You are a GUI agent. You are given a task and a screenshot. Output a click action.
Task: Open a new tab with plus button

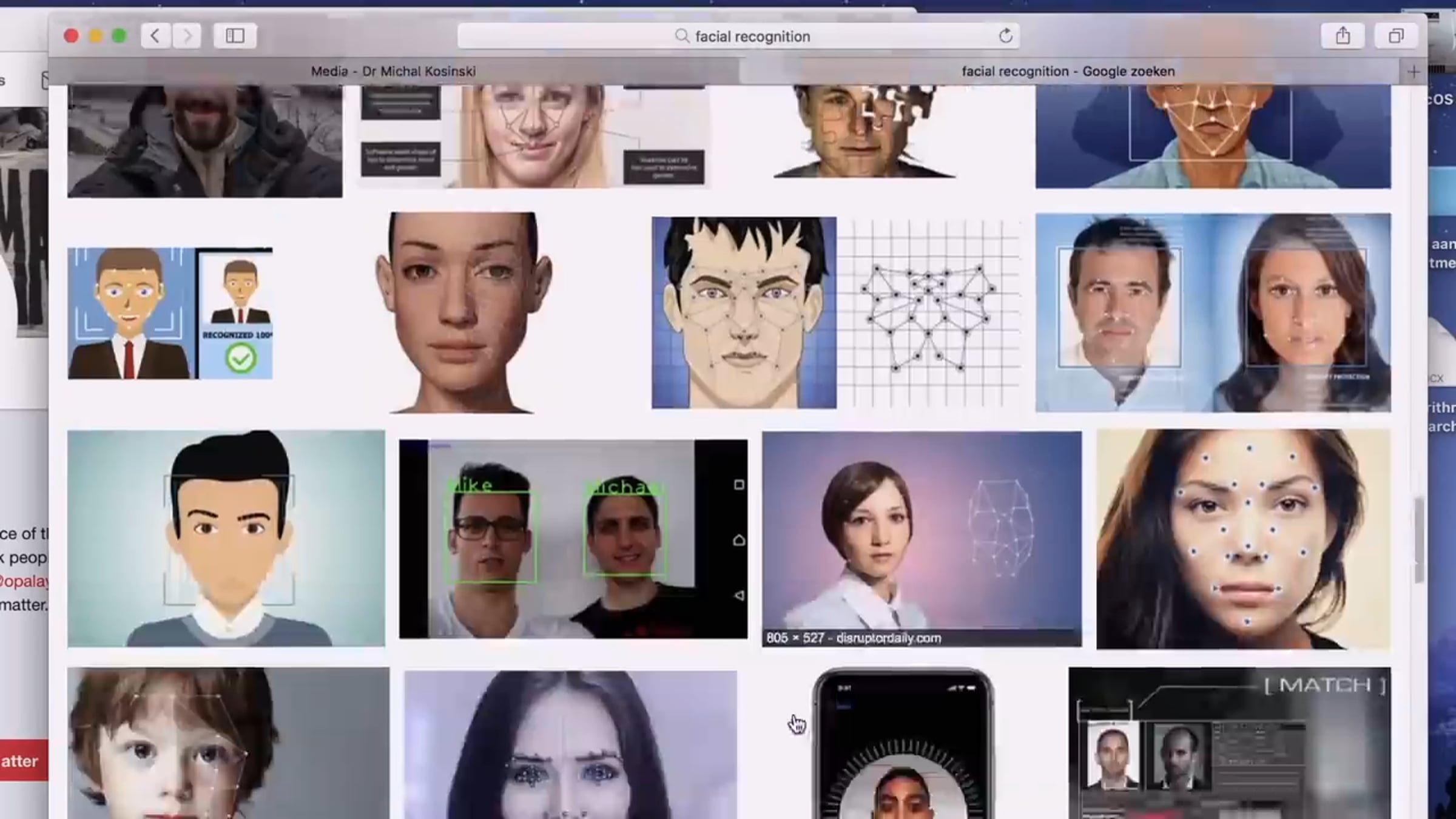(x=1414, y=72)
